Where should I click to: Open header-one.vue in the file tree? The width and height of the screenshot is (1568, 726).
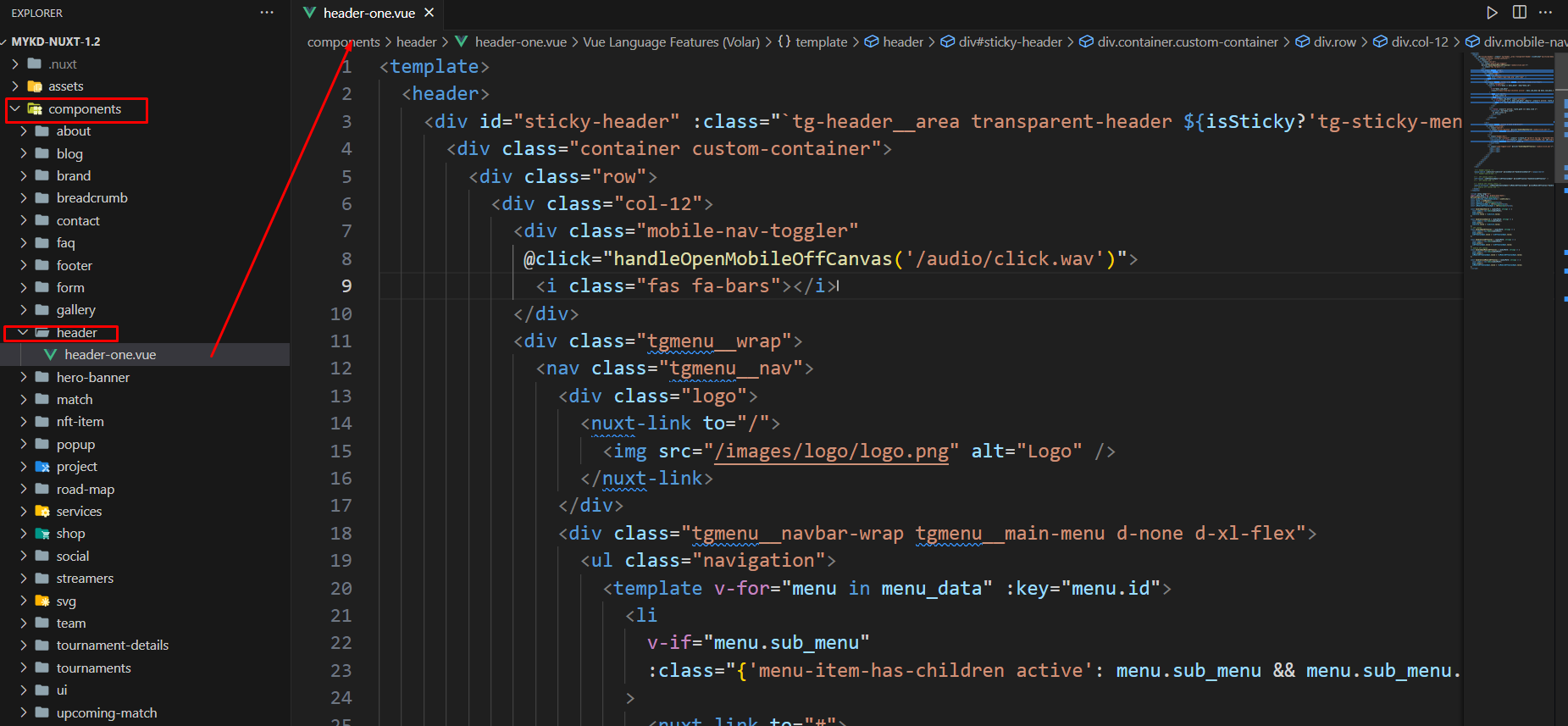(110, 355)
